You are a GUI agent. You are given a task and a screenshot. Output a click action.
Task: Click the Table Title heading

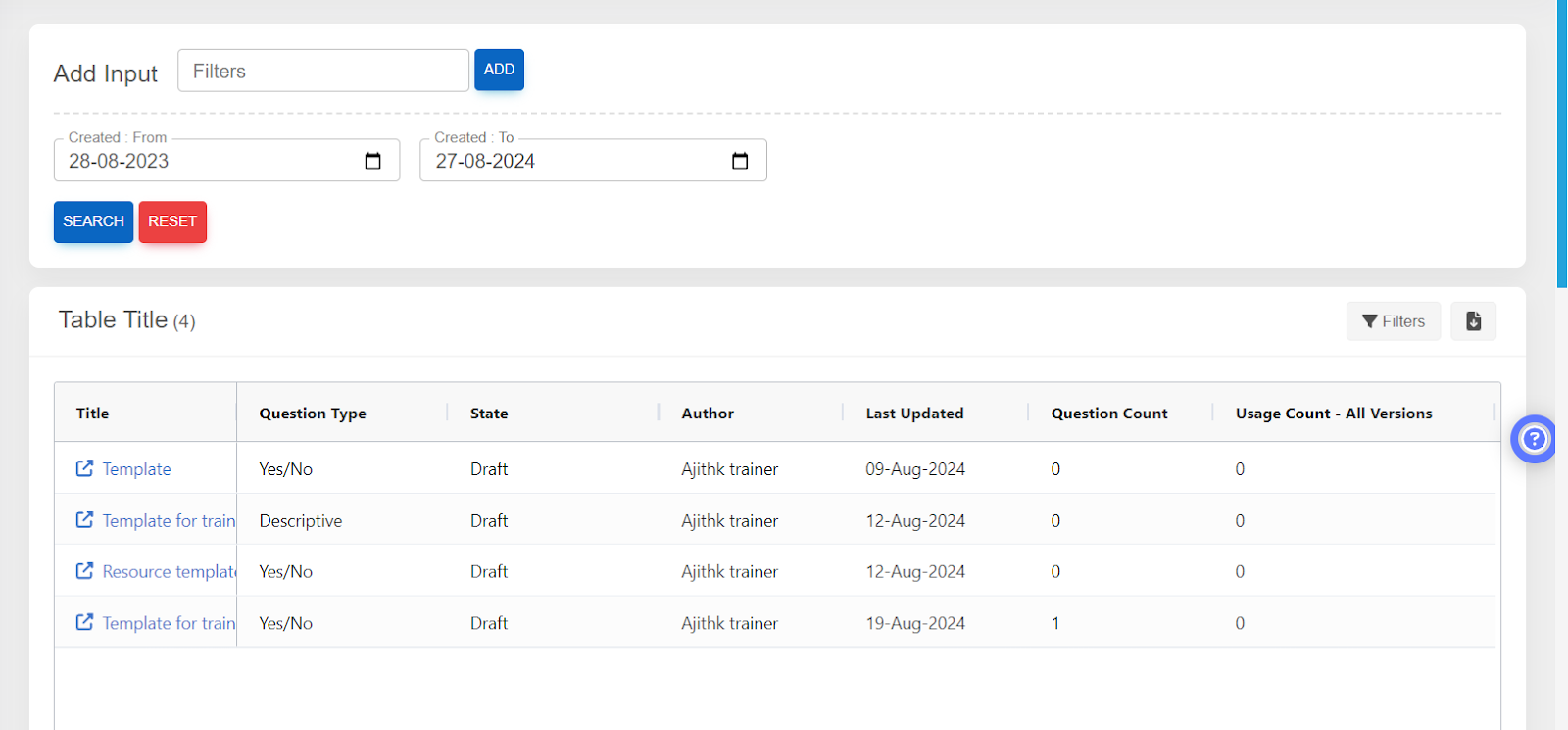point(113,319)
